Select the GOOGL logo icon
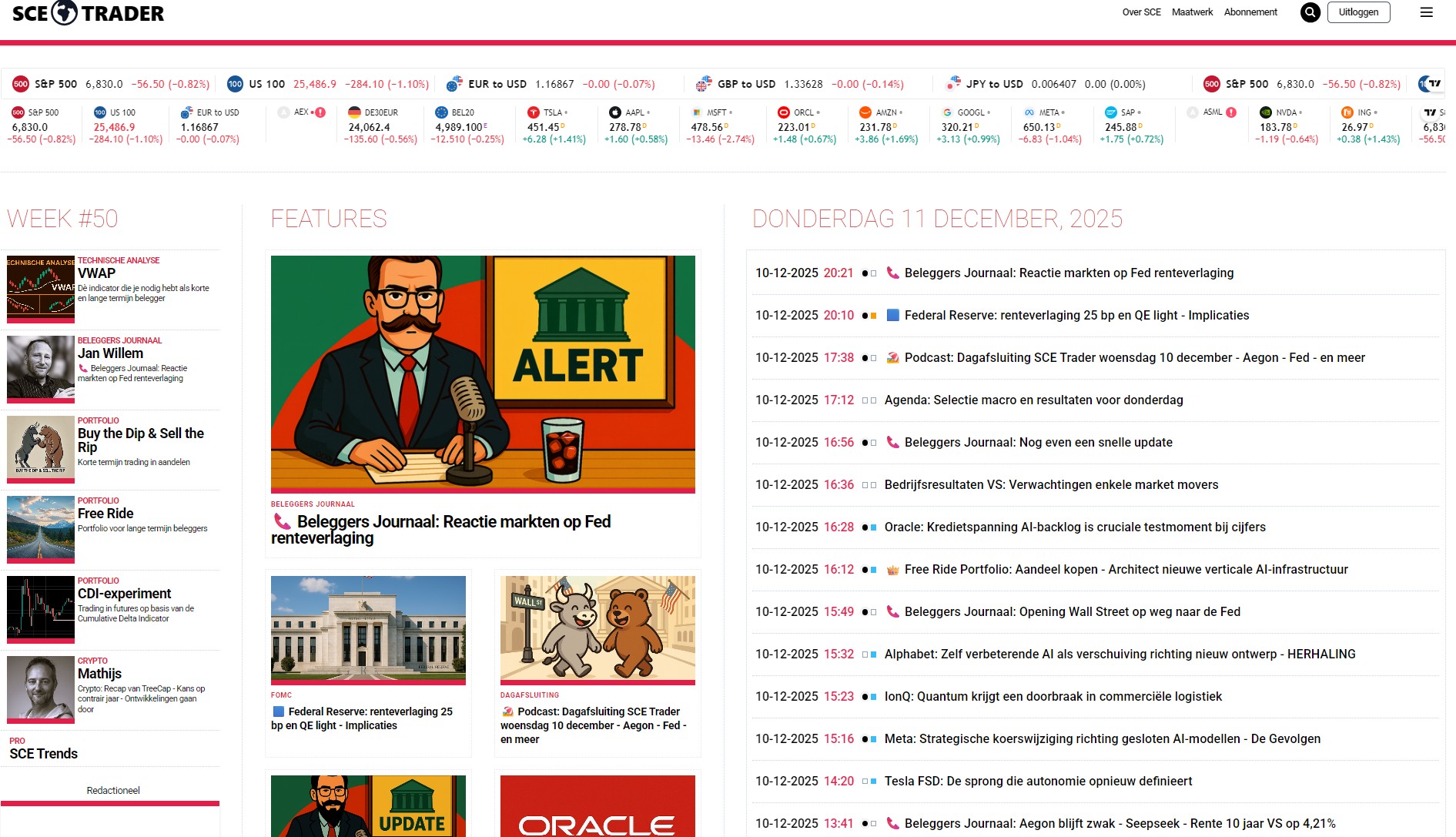 (947, 112)
